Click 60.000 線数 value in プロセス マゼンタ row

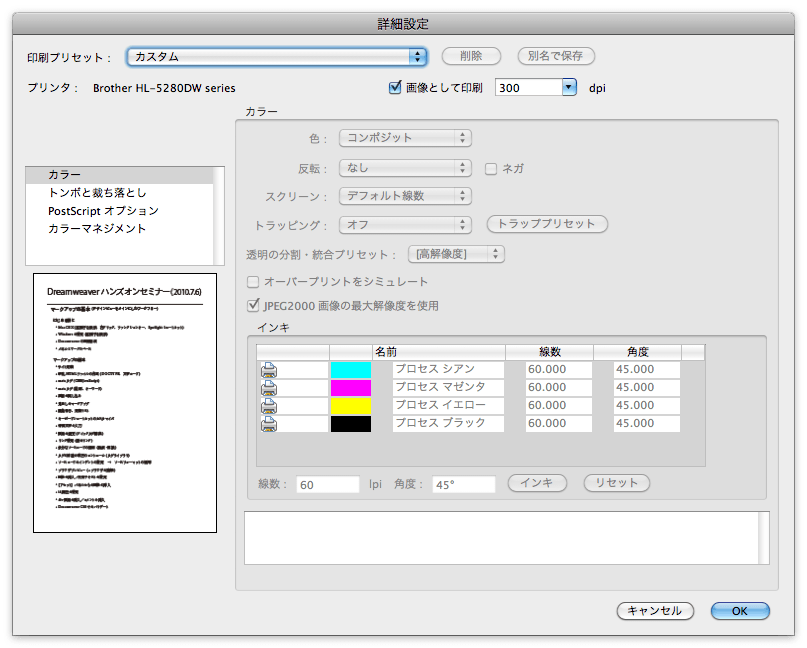coord(559,388)
